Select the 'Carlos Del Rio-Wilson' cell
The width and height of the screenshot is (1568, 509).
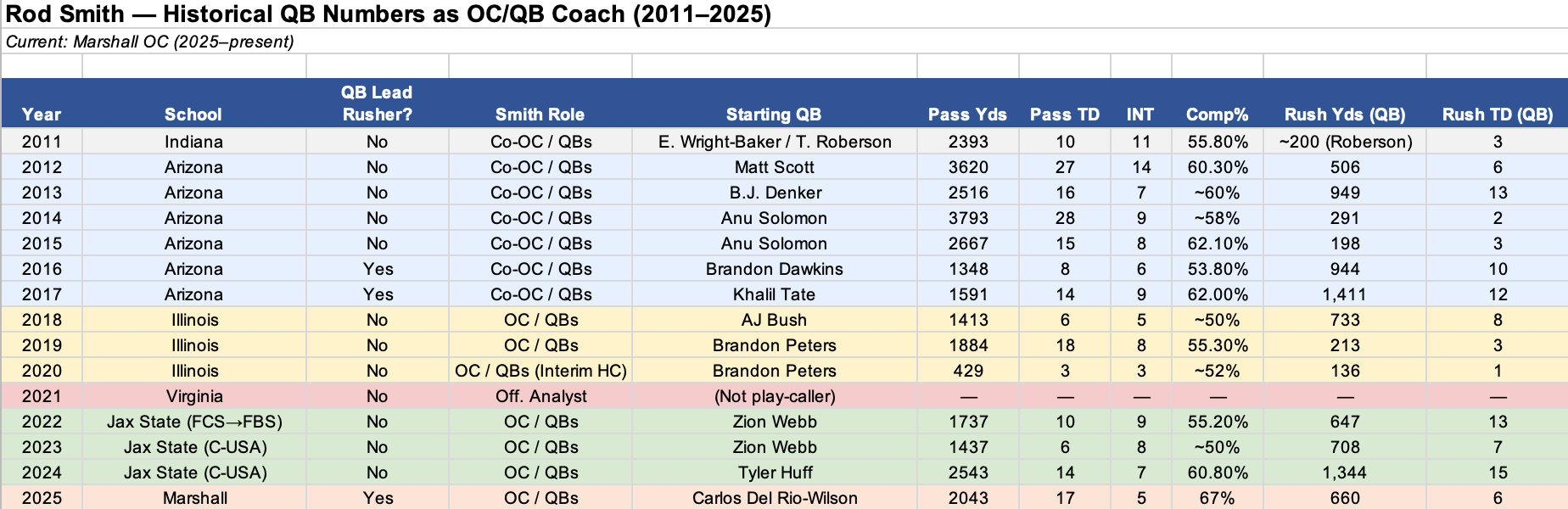click(x=774, y=498)
